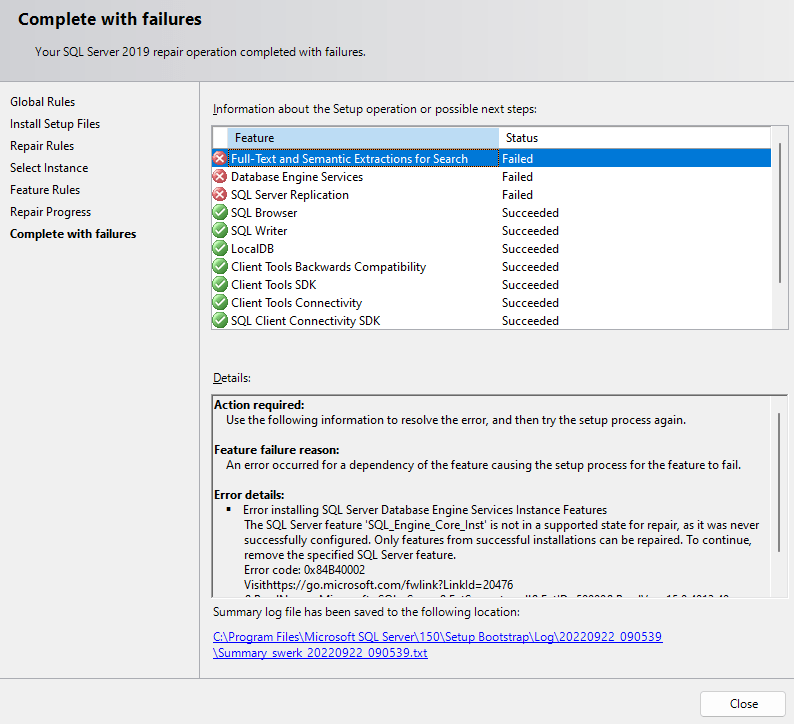Click the check icon beside SQL Client Connectivity SDK

(220, 320)
